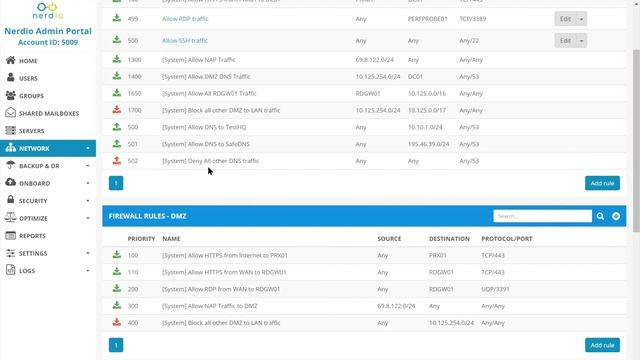Open the Allow SSH traffic rule link
The image size is (640, 360).
185,40
